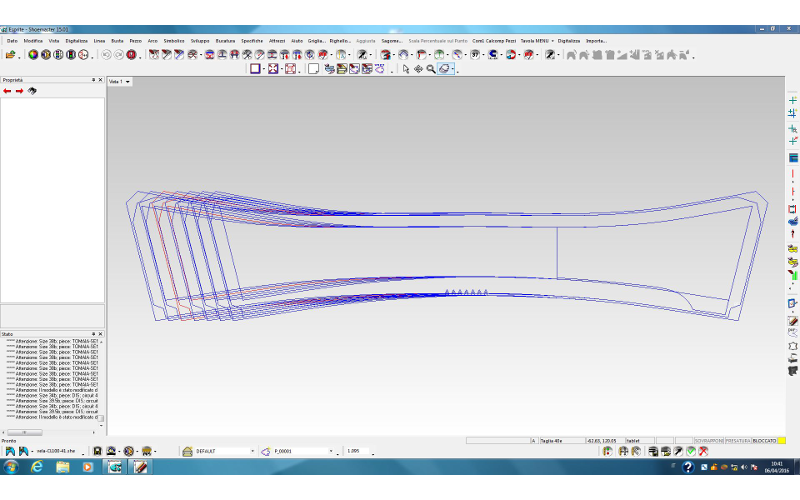Image resolution: width=800 pixels, height=500 pixels.
Task: Pin the Proprietà panel
Action: point(93,80)
